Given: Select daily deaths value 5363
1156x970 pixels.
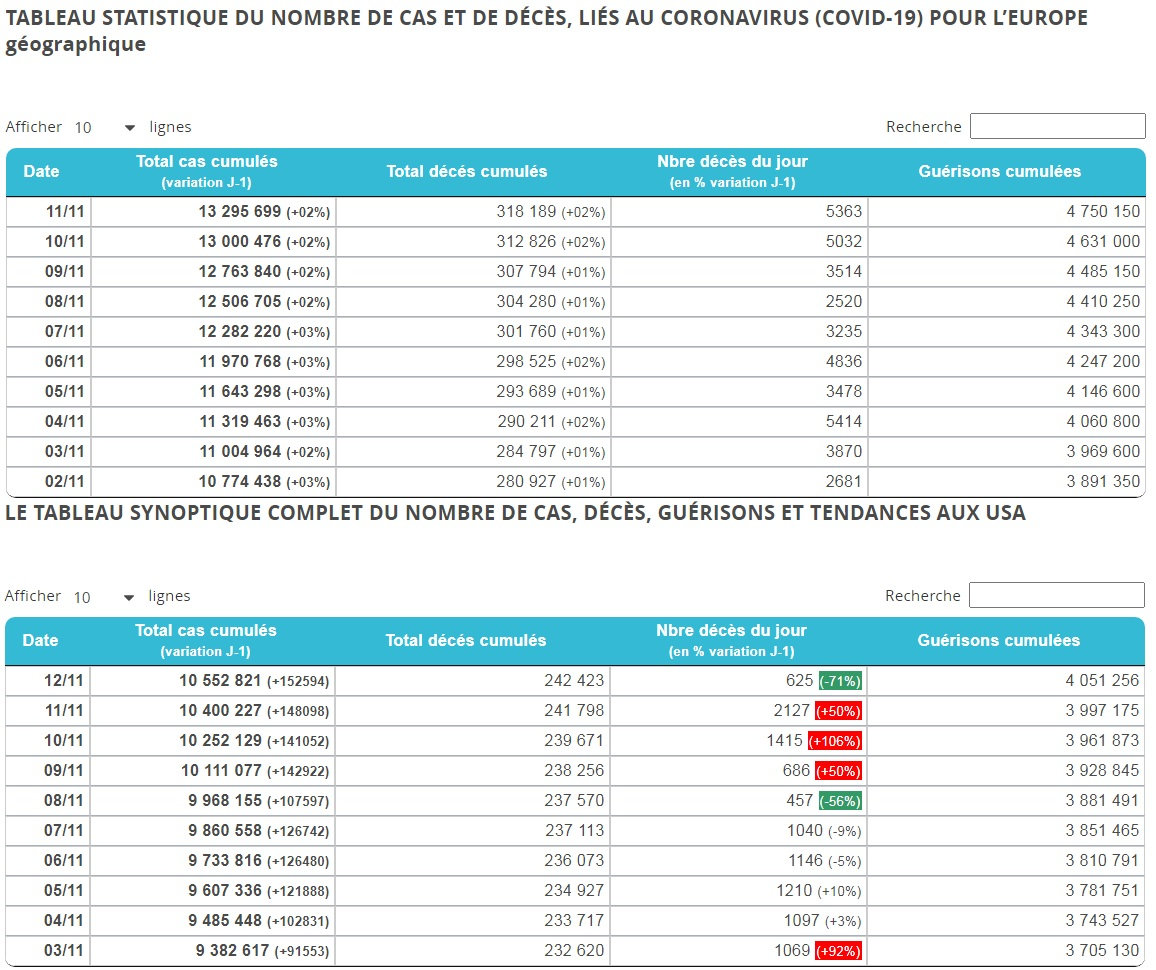Looking at the screenshot, I should pyautogui.click(x=843, y=212).
